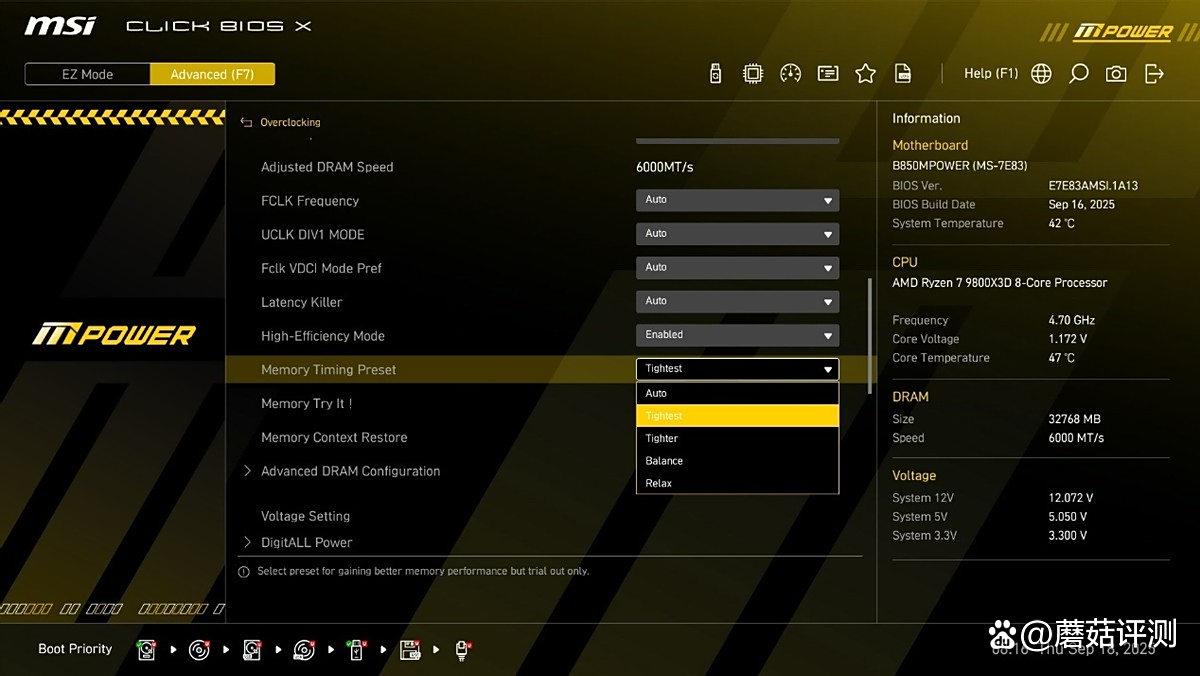Image resolution: width=1200 pixels, height=676 pixels.
Task: Click the 12.072 V system voltage value
Action: 1070,498
